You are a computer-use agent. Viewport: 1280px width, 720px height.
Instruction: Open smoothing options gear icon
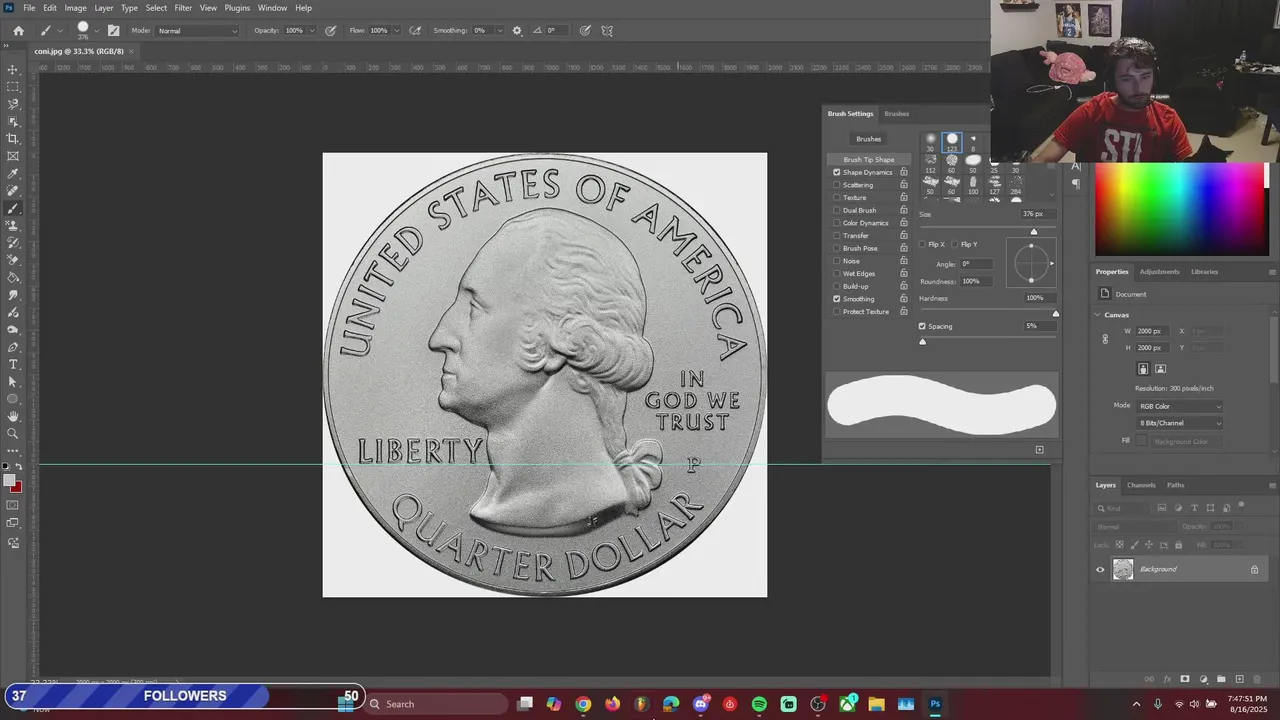517,31
